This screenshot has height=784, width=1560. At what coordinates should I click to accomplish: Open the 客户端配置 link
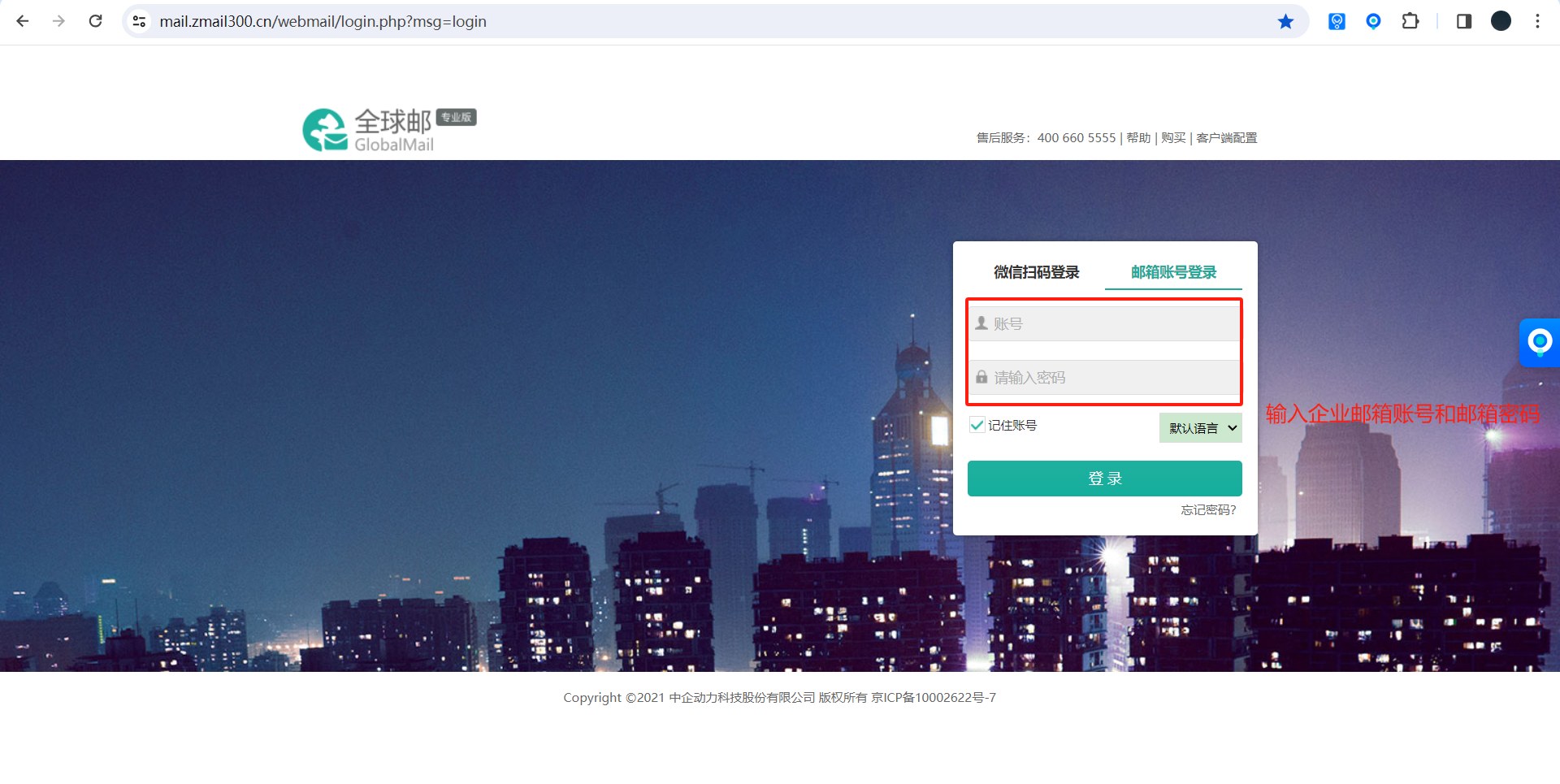point(1227,138)
